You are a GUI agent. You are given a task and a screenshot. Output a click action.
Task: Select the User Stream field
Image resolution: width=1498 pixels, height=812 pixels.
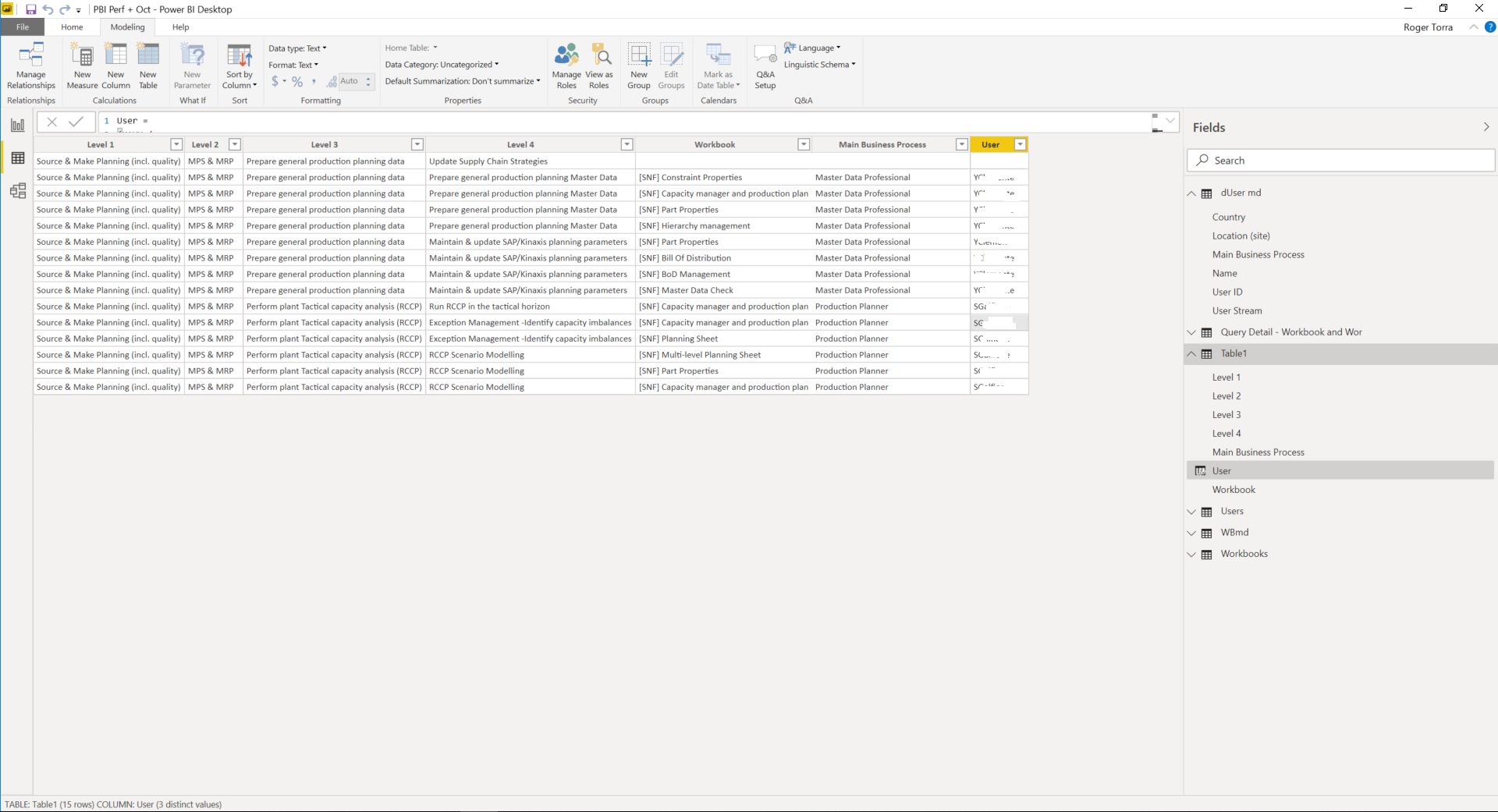1237,310
